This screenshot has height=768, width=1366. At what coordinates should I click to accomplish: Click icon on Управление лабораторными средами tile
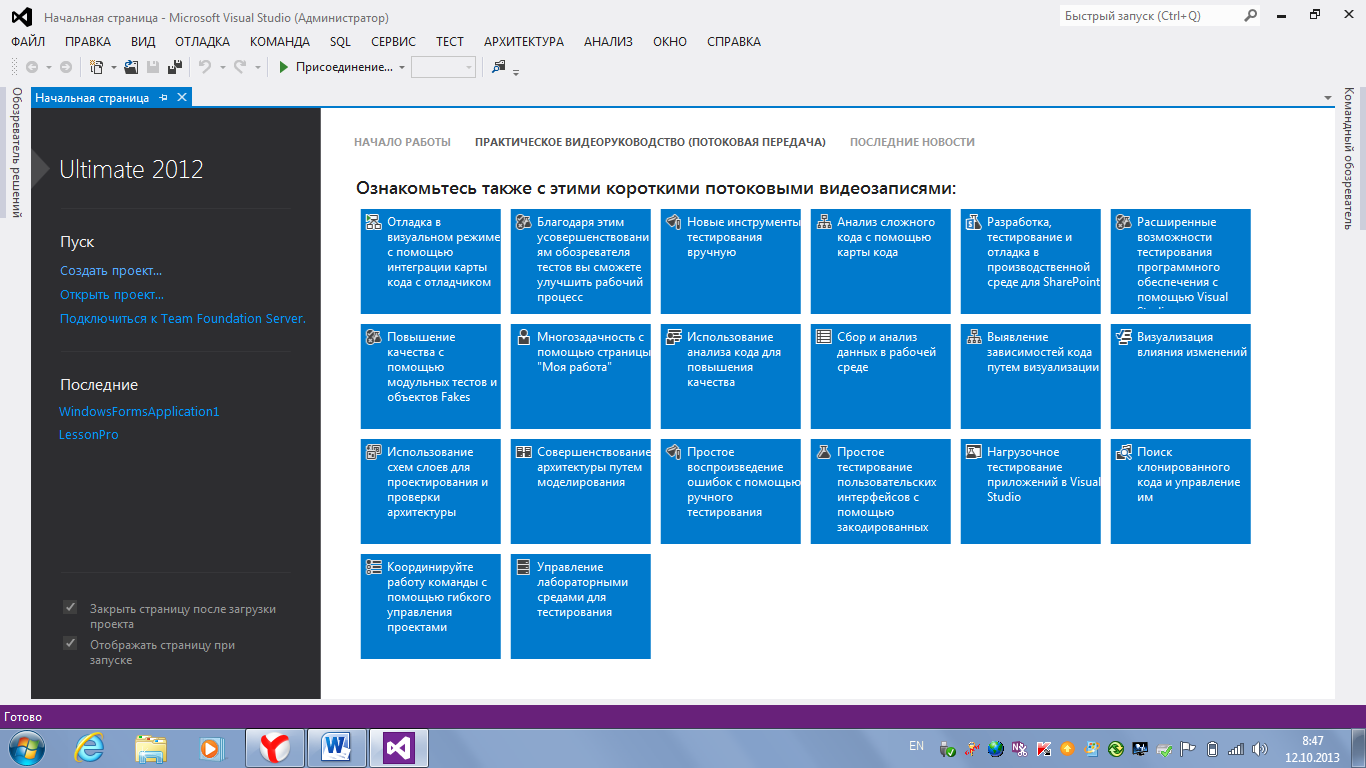pos(523,567)
